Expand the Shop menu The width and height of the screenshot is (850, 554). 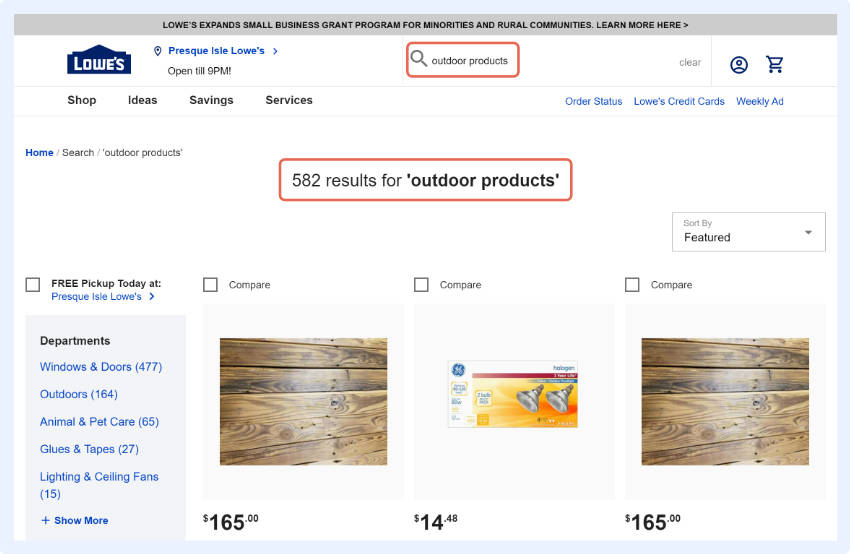tap(82, 100)
